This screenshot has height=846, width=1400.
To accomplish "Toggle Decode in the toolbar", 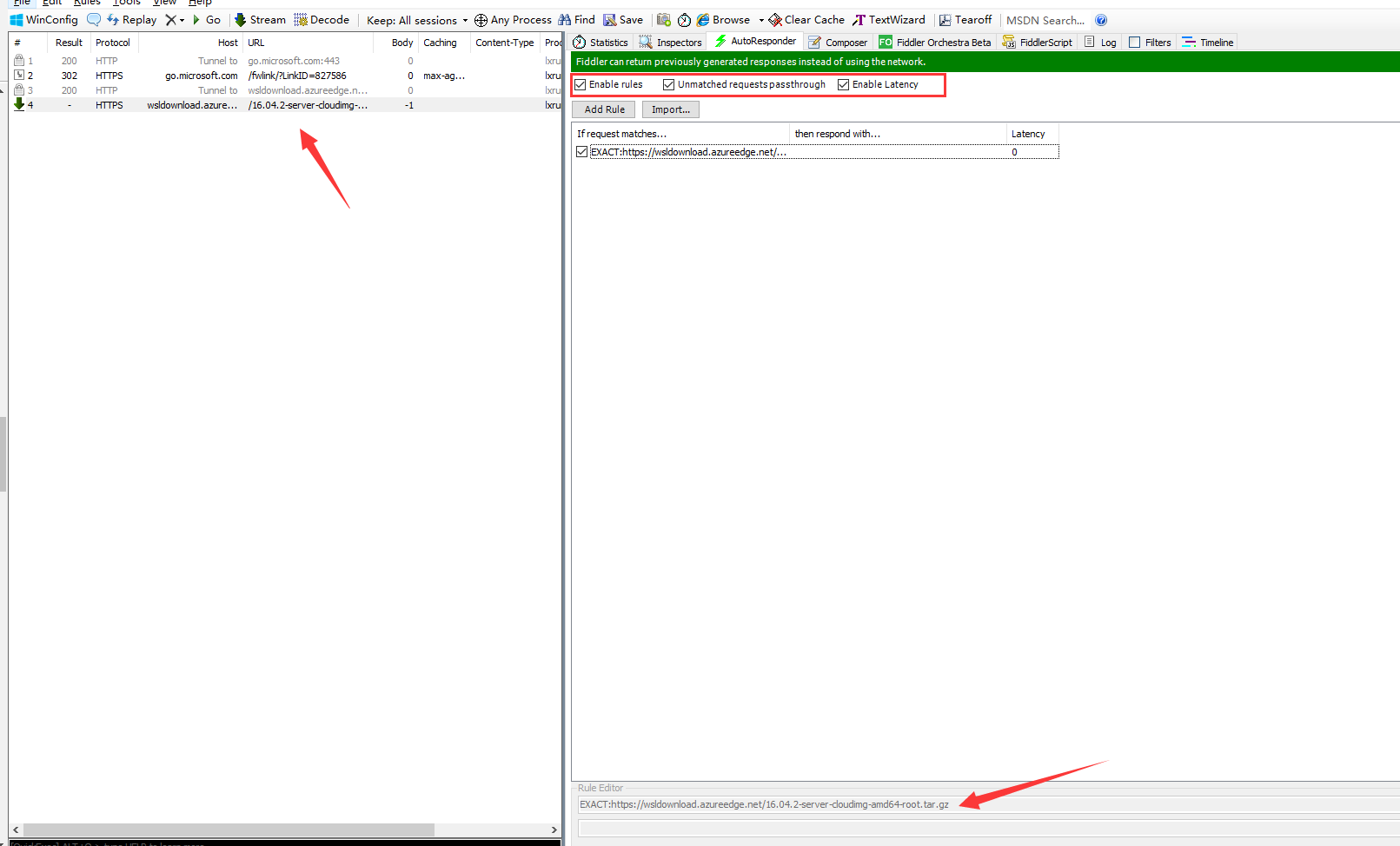I will coord(322,20).
